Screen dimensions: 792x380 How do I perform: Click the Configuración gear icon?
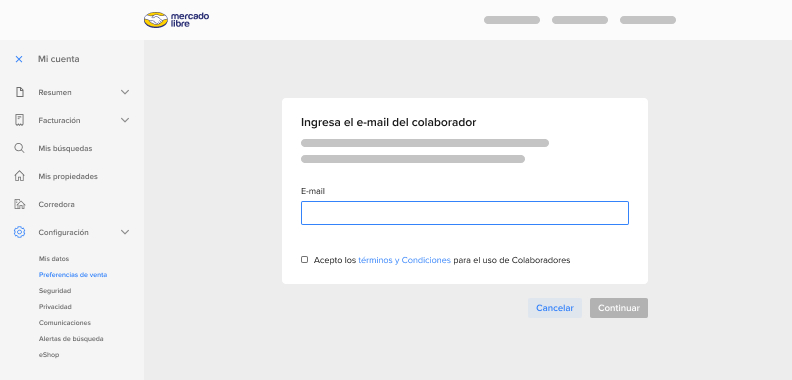click(19, 232)
